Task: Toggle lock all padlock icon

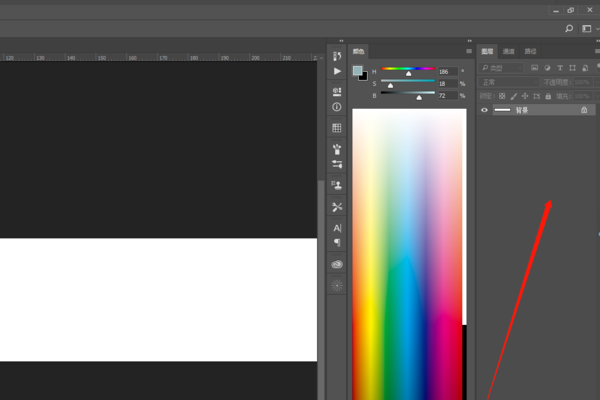Action: click(x=548, y=96)
